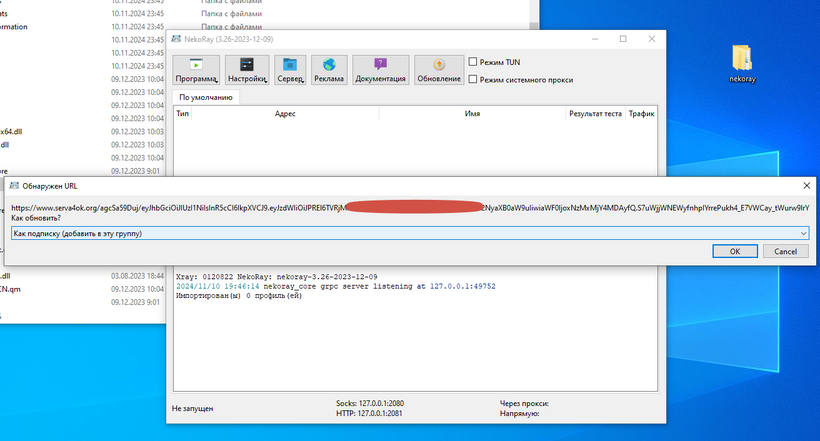Sort profiles by Имя column header
Screen dimensions: 820x441
tap(473, 114)
